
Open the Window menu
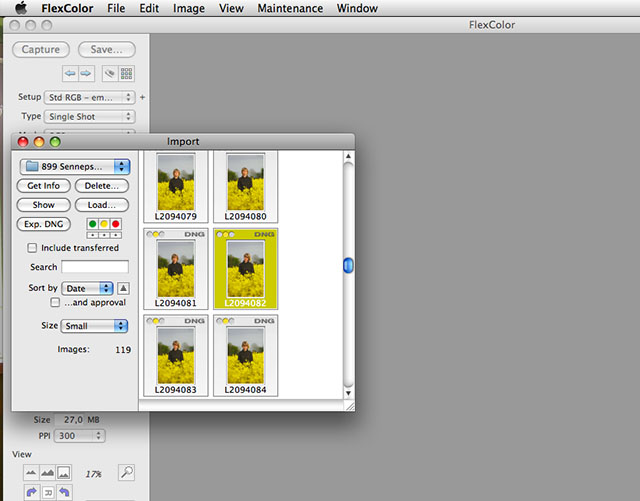[357, 8]
